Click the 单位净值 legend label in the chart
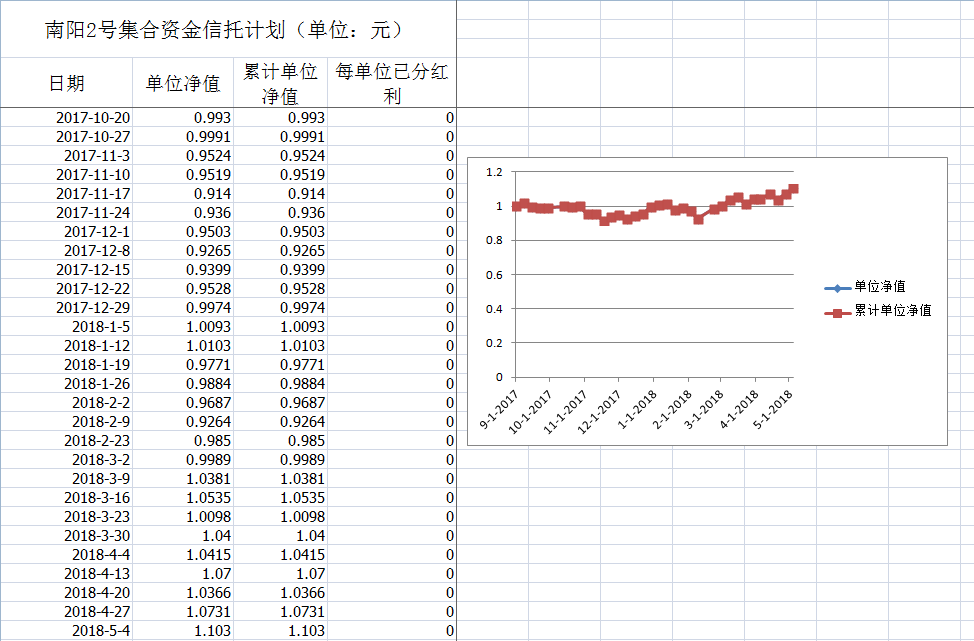This screenshot has height=641, width=974. pos(880,287)
